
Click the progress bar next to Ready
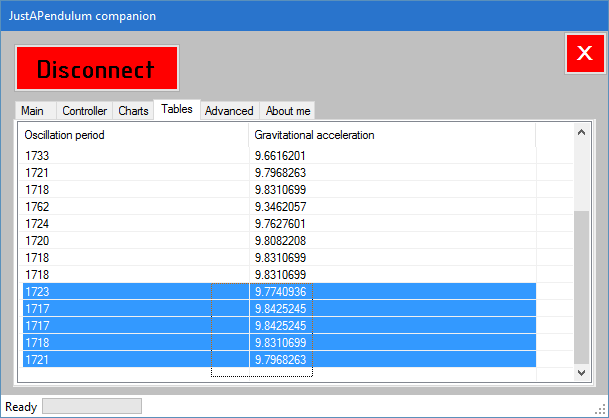pos(92,406)
